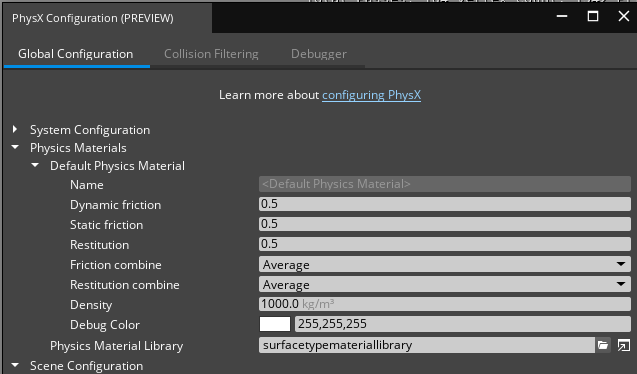Open the Restitution combine dropdown
This screenshot has width=637, height=374.
445,284
